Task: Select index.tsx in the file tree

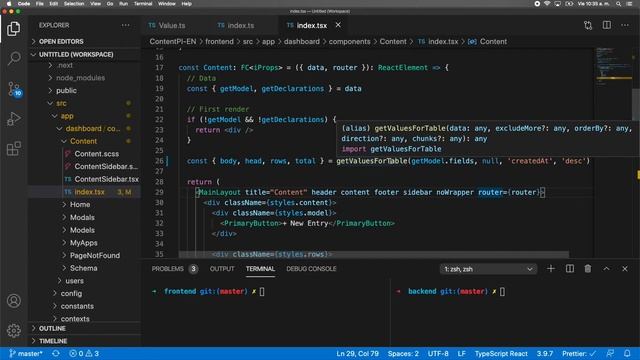Action: coord(84,192)
